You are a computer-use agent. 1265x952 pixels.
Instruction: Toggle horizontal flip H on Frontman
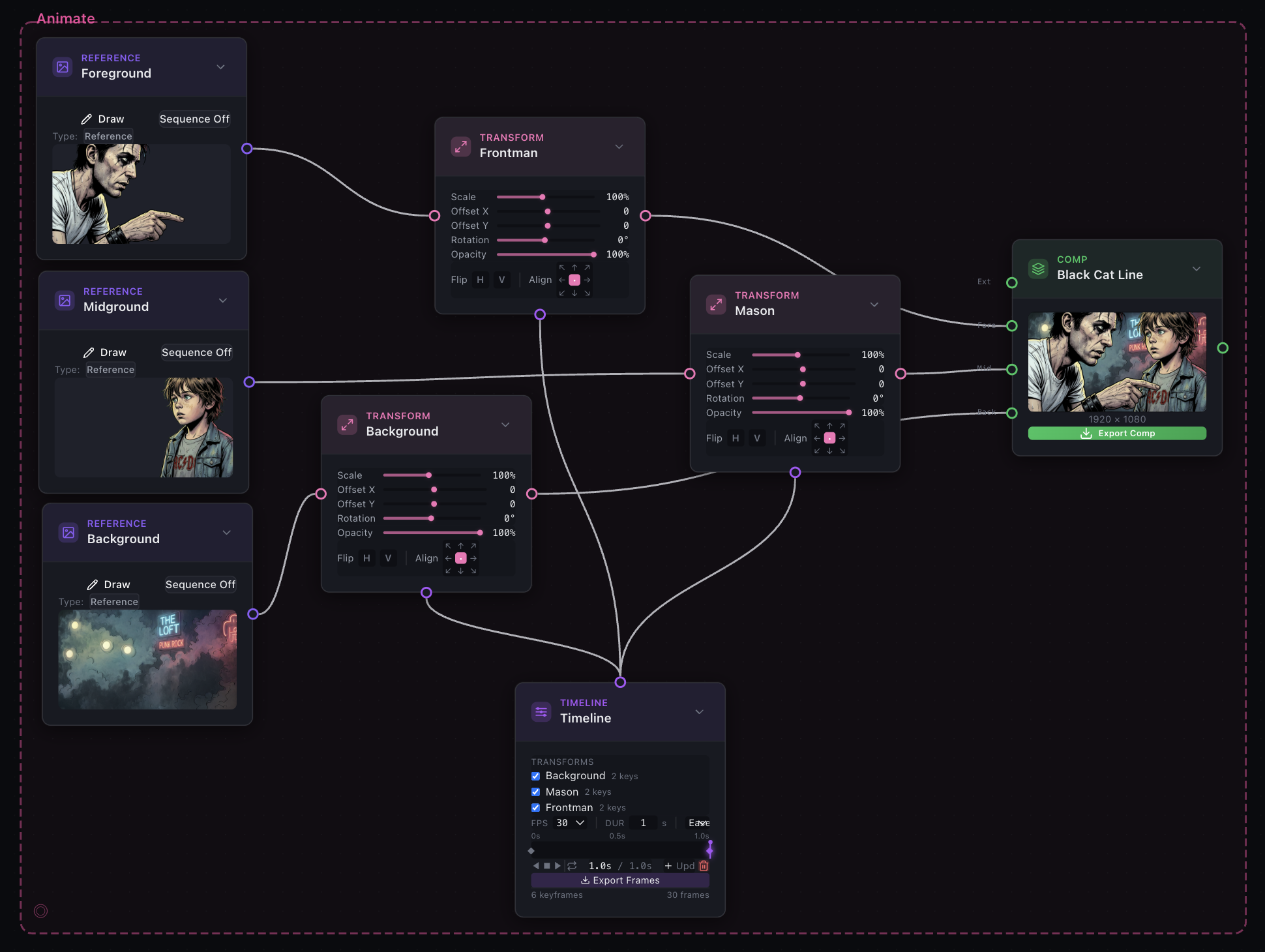pos(480,280)
